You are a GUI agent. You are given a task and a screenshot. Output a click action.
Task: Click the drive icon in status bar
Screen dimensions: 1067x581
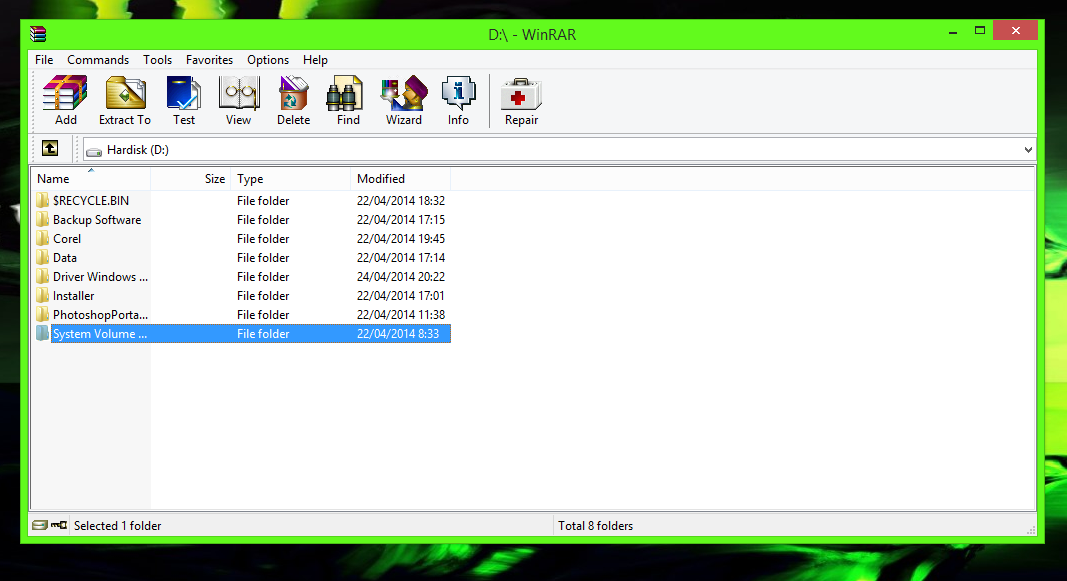pyautogui.click(x=40, y=525)
